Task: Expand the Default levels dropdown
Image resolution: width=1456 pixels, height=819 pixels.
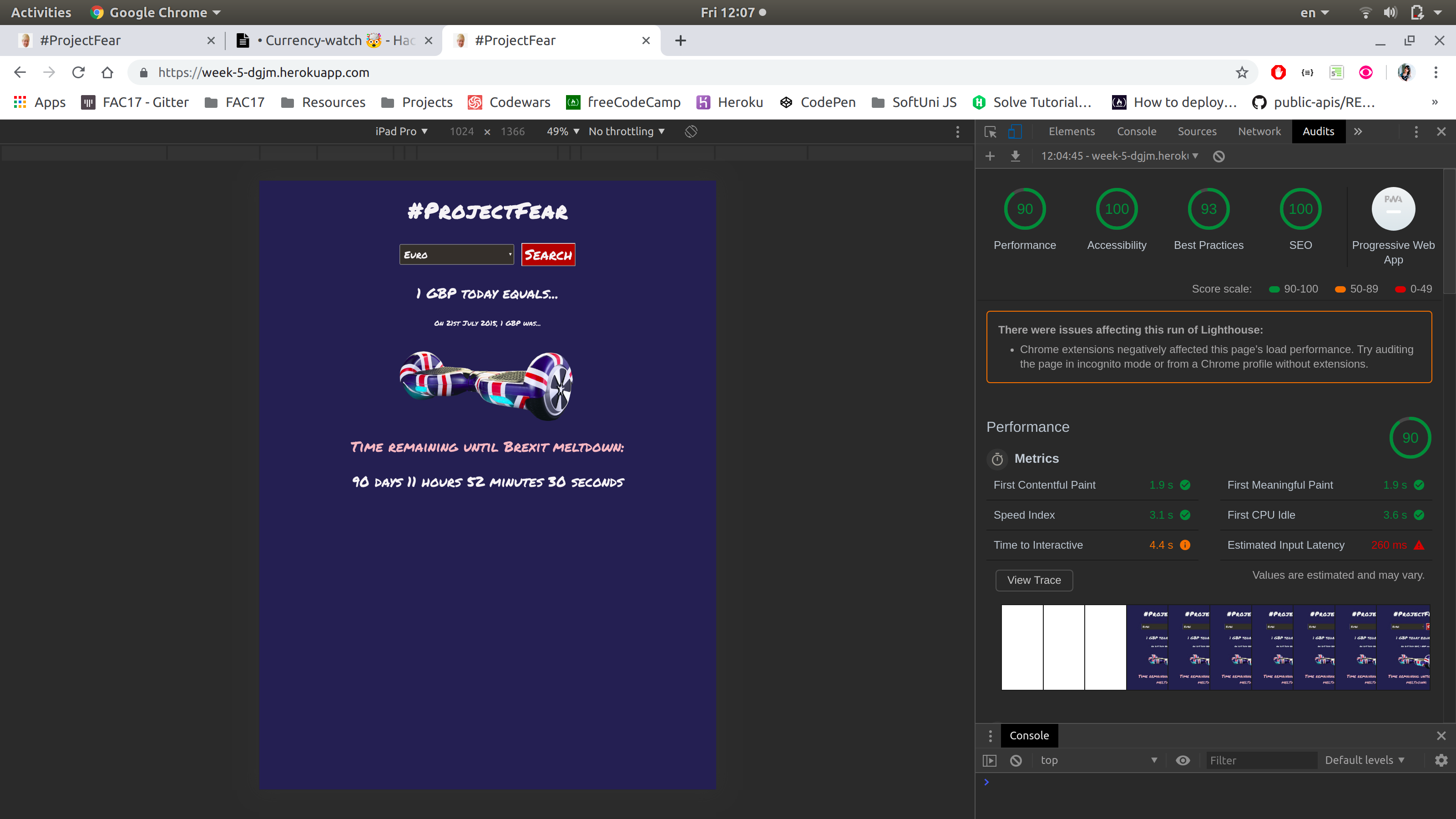Action: click(1365, 760)
